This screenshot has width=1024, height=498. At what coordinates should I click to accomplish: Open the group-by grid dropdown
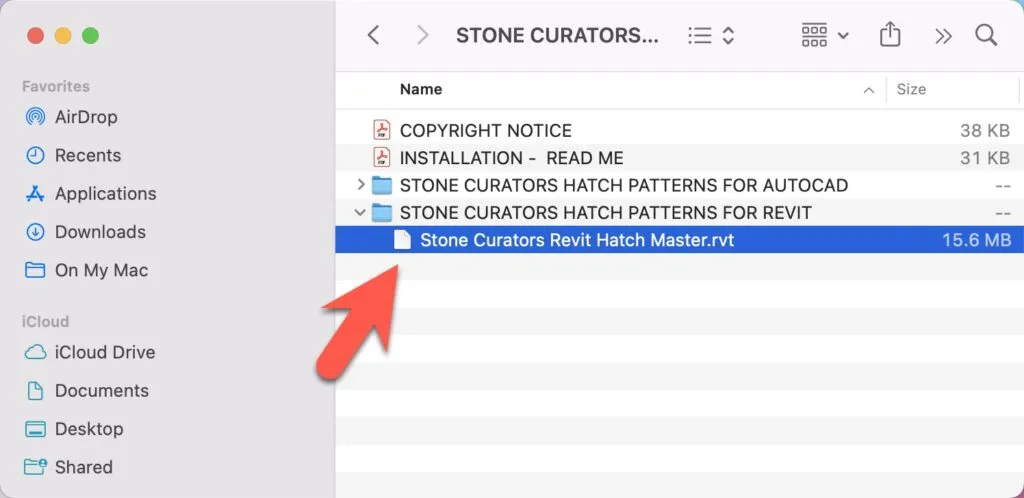click(825, 35)
